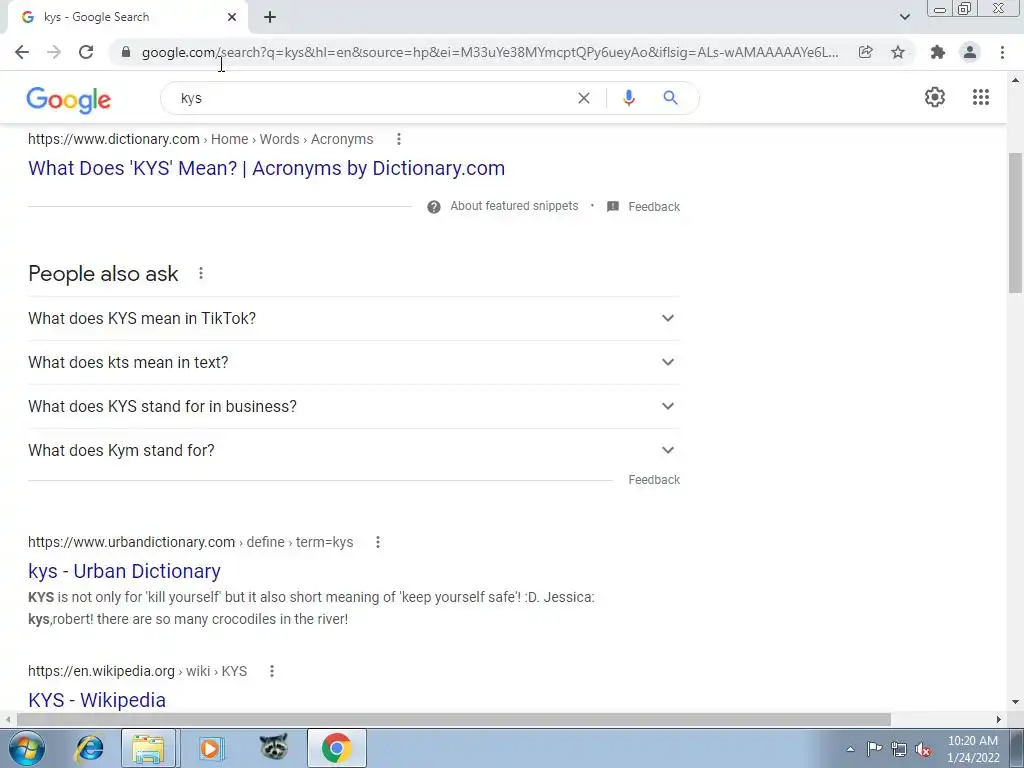Open the Chrome profile avatar

[970, 52]
